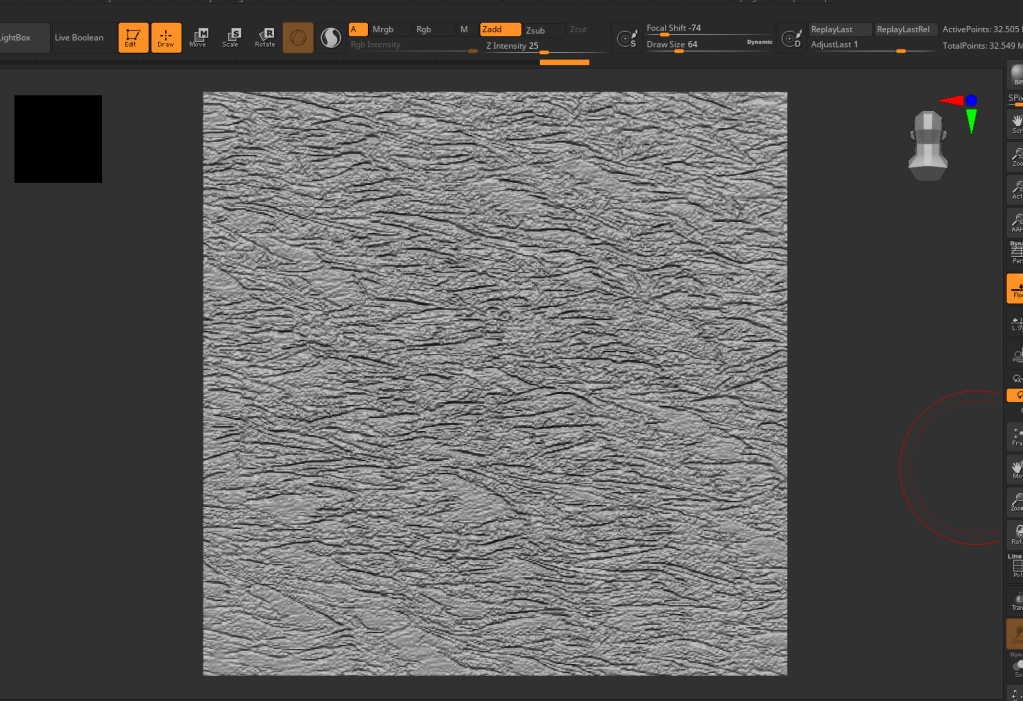The image size is (1023, 701).
Task: Switch to Scale mode
Action: (x=231, y=38)
